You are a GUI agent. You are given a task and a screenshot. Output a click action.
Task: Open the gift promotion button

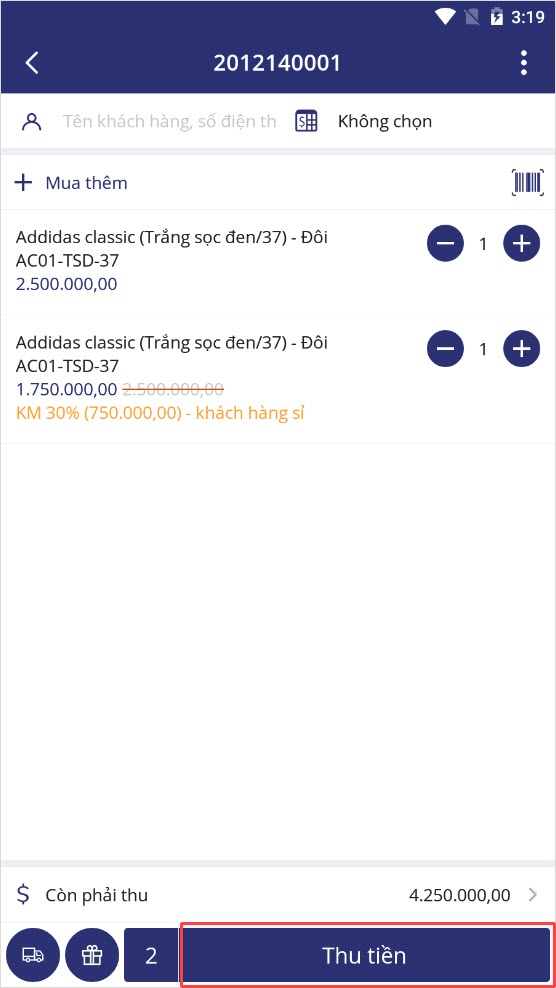point(92,955)
